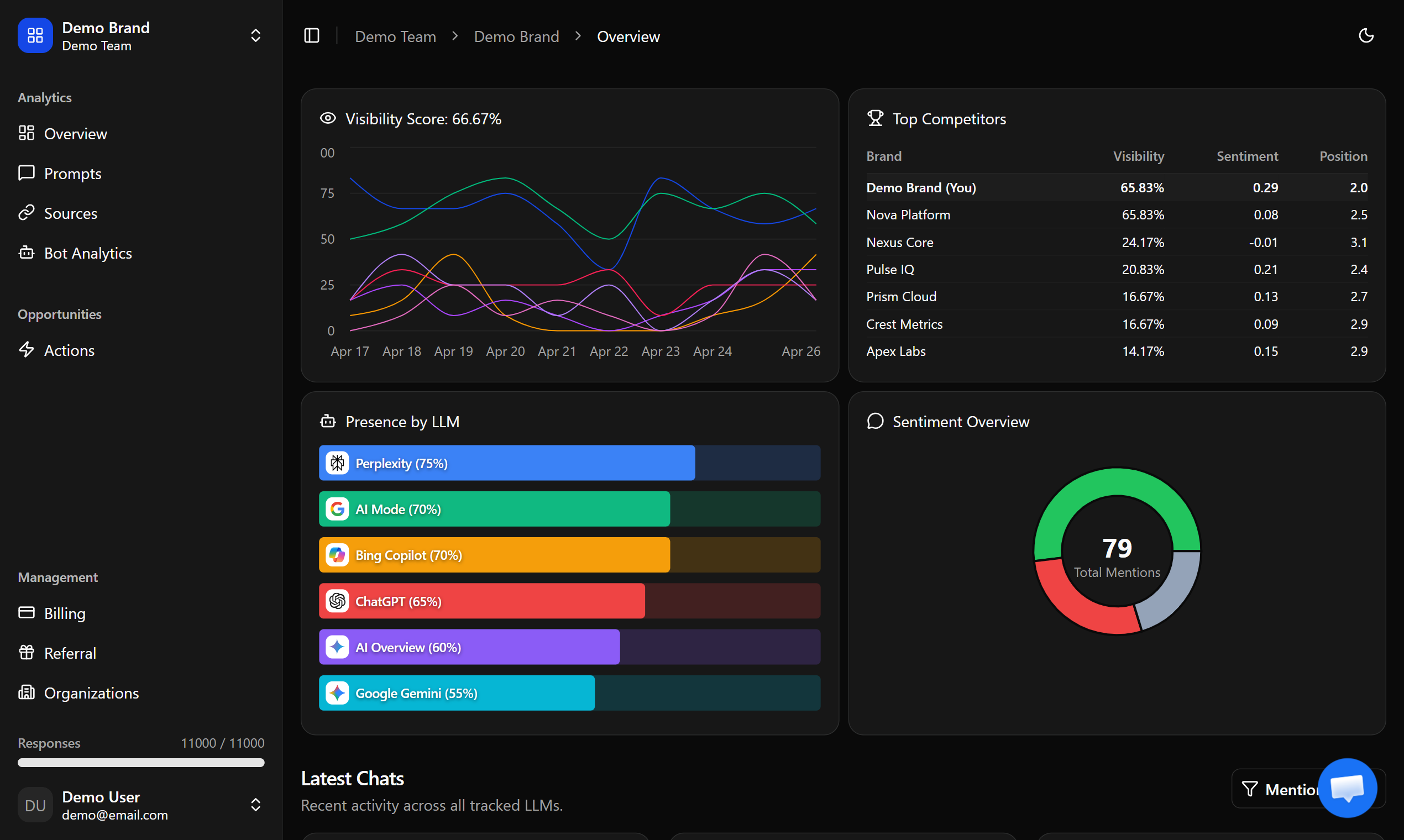Click the Demo Brand logo icon
Screen dimensions: 1404x840
pyautogui.click(x=35, y=36)
